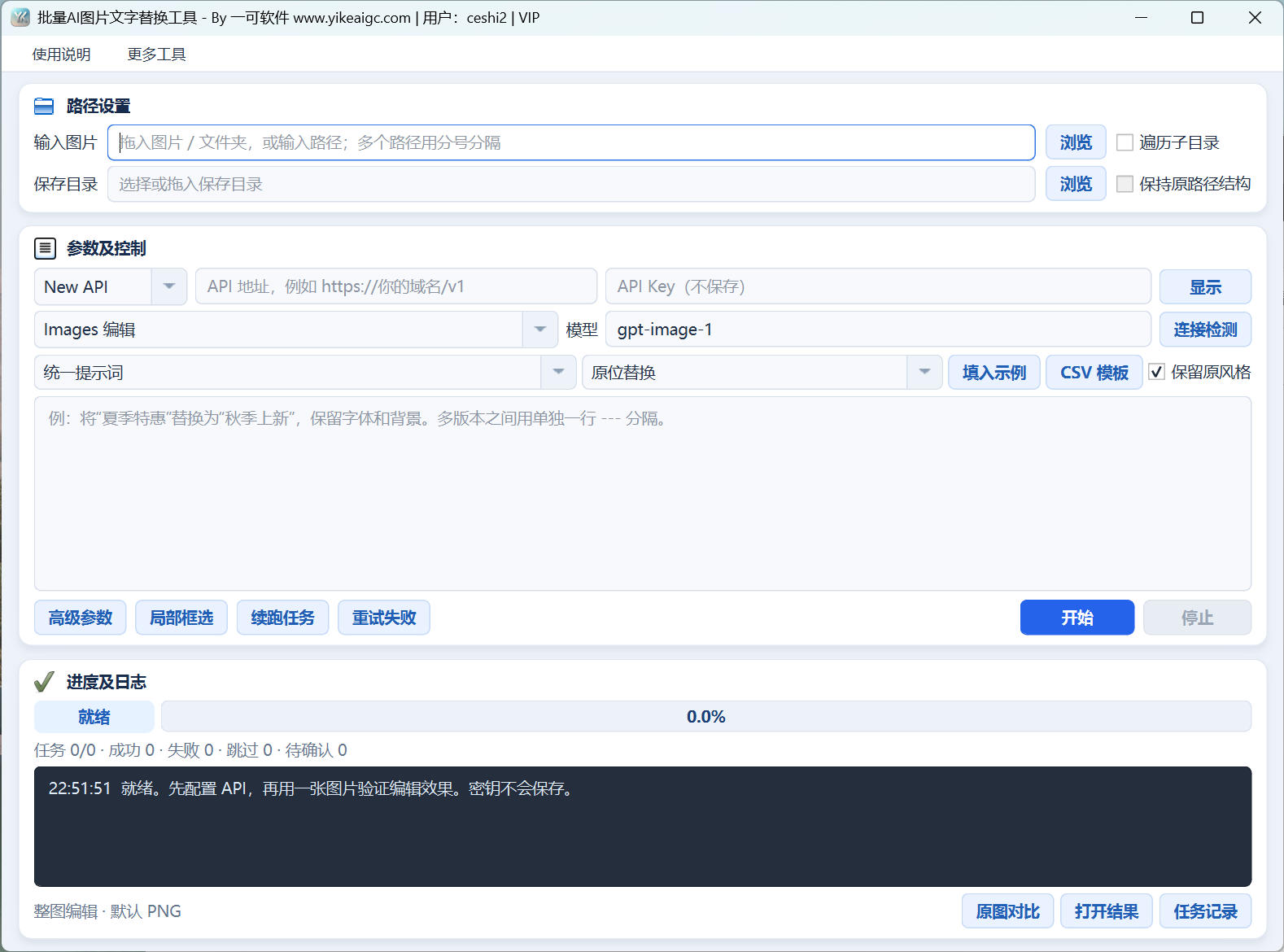The height and width of the screenshot is (952, 1284).
Task: Maximize the application window
Action: (1197, 17)
